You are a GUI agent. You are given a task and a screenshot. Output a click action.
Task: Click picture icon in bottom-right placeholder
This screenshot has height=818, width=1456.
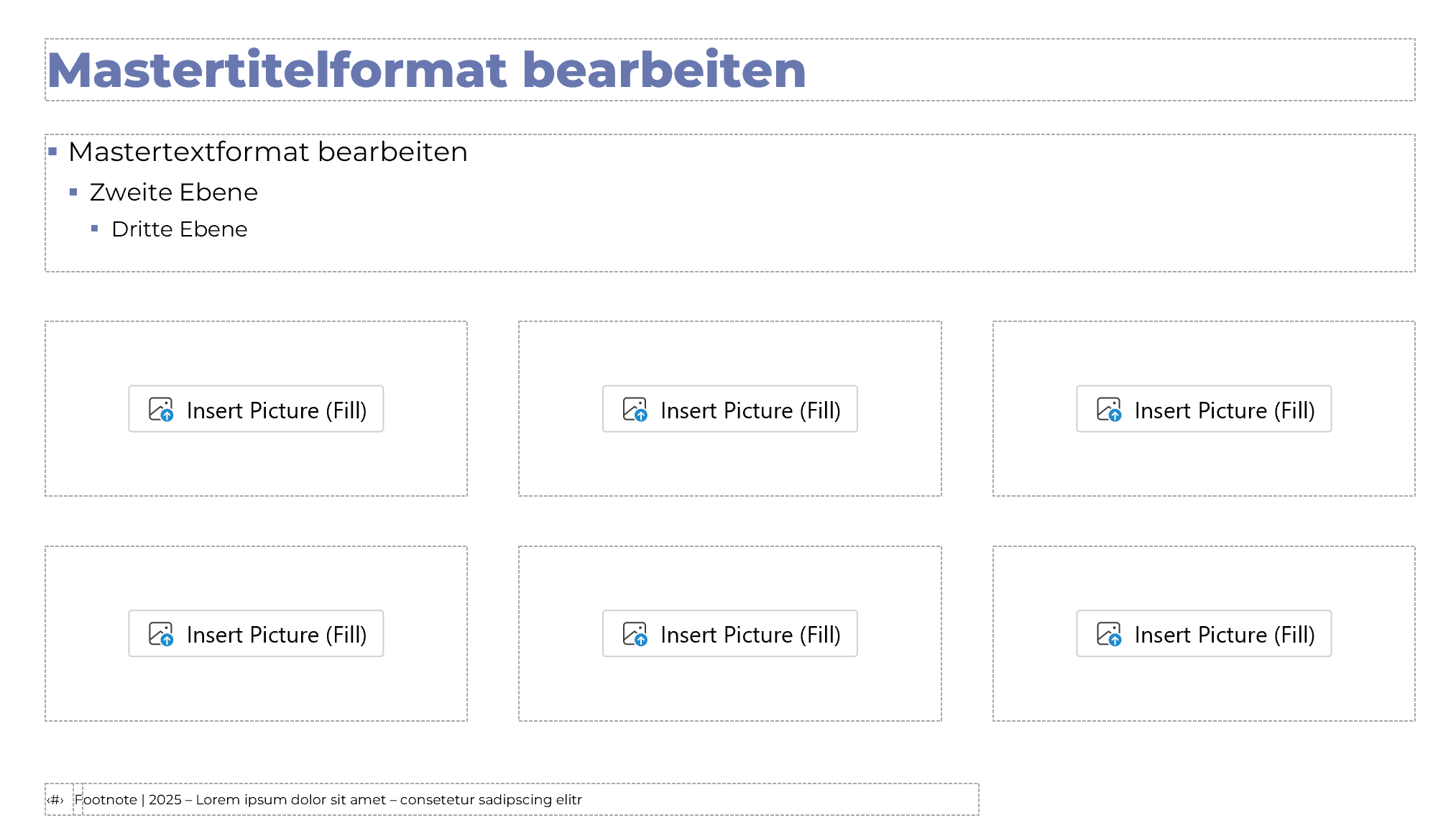(x=1109, y=634)
